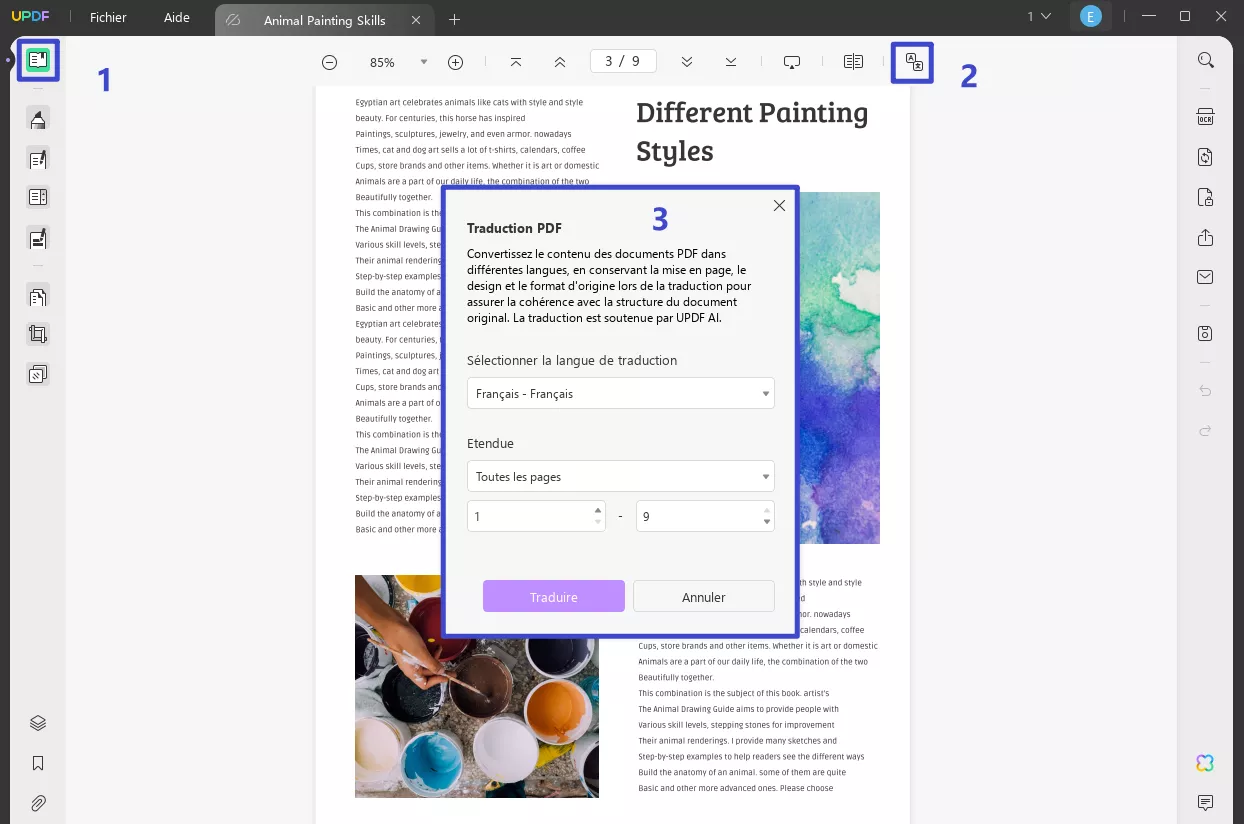This screenshot has width=1244, height=824.
Task: Expand the 'Toutes les pages' scope dropdown
Action: pyautogui.click(x=620, y=476)
